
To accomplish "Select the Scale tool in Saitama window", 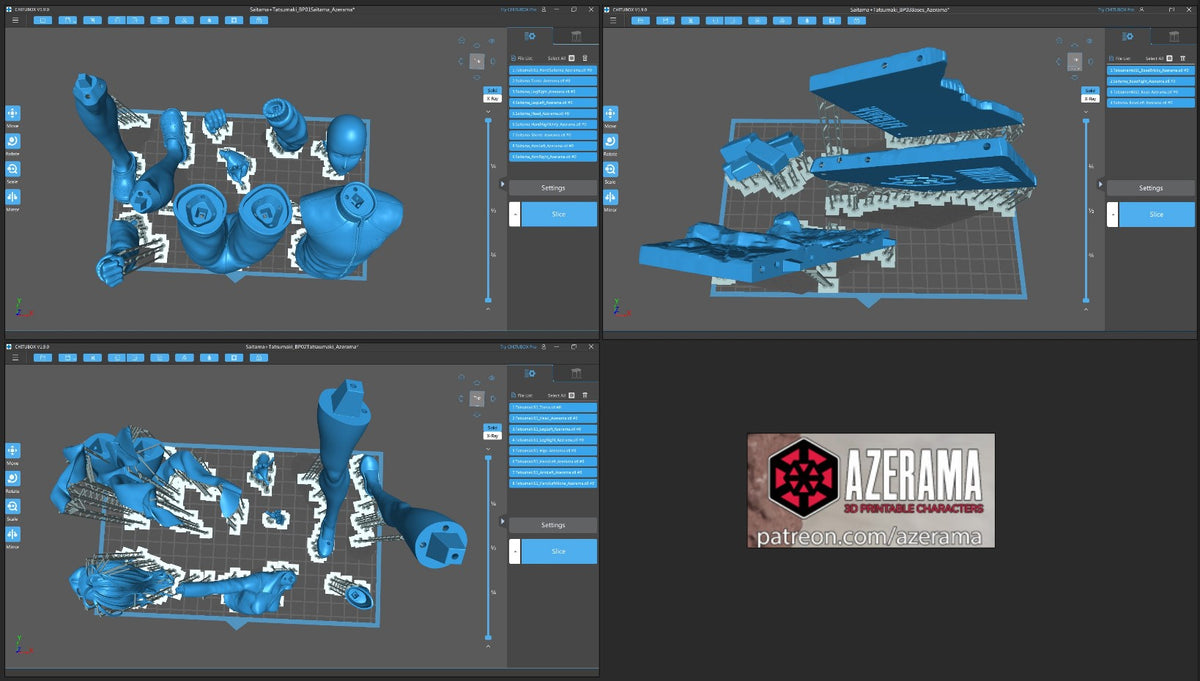I will coord(12,171).
